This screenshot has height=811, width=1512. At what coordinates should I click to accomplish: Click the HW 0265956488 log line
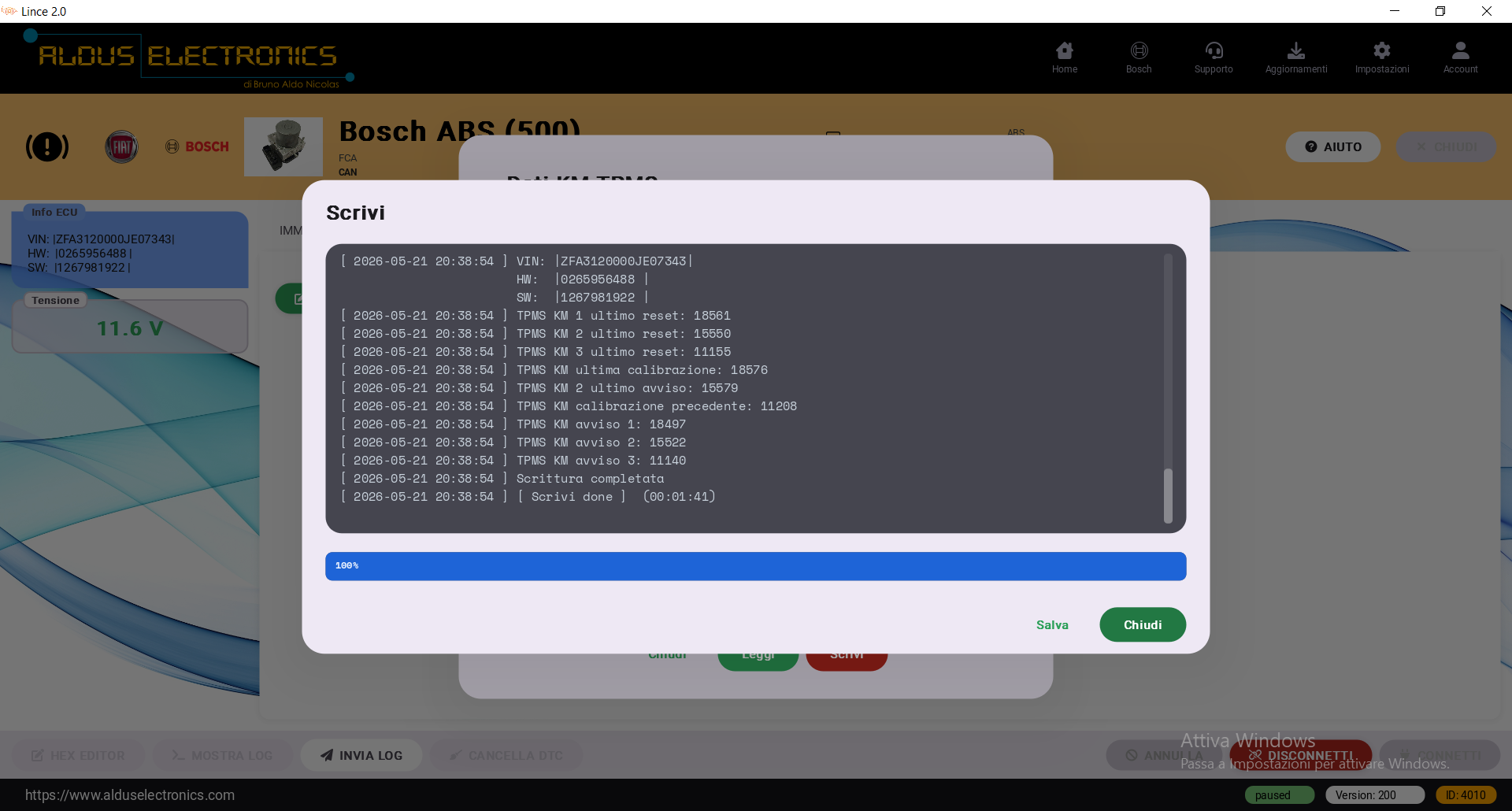(x=583, y=280)
